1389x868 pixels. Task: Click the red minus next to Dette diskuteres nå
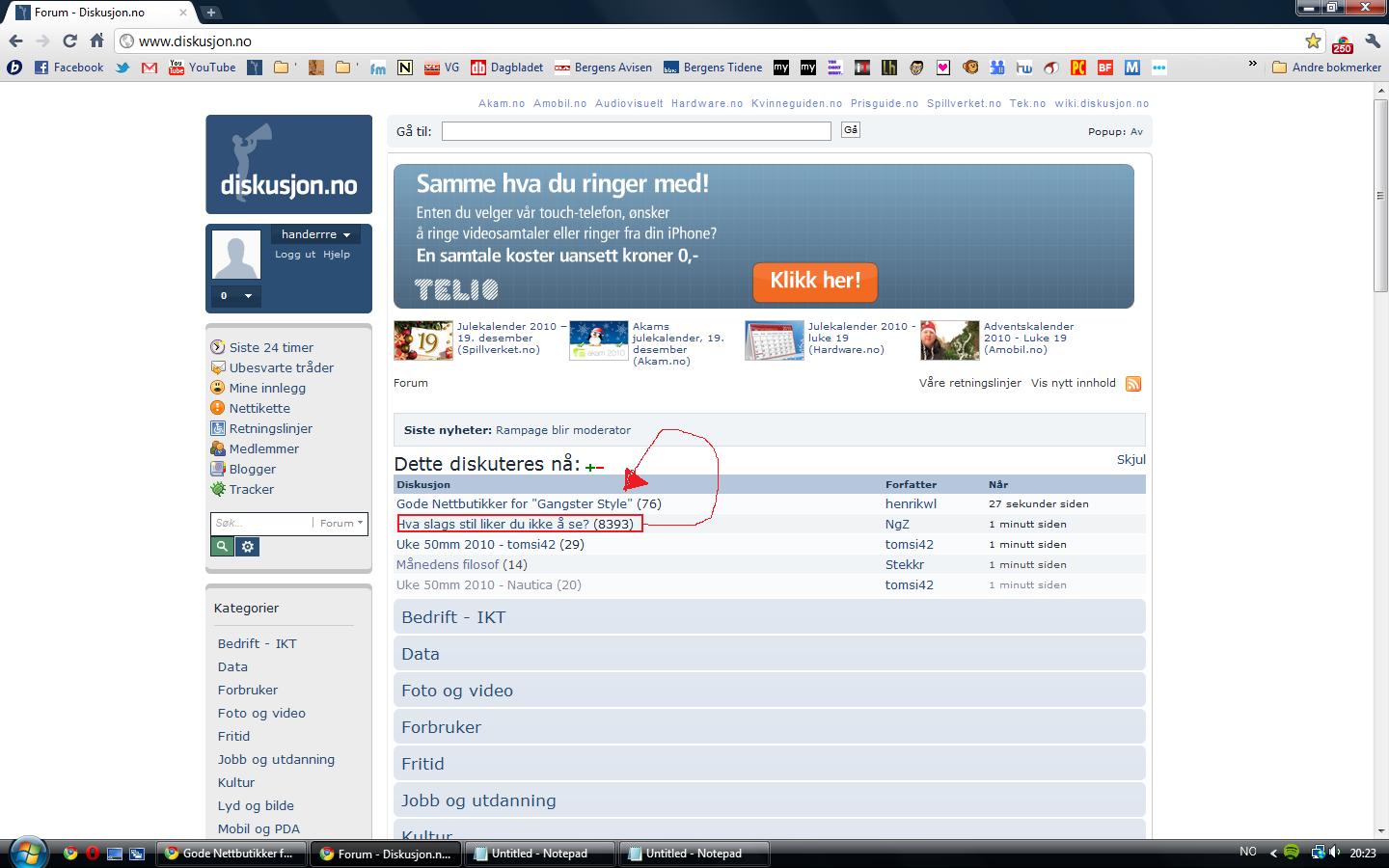tap(600, 468)
